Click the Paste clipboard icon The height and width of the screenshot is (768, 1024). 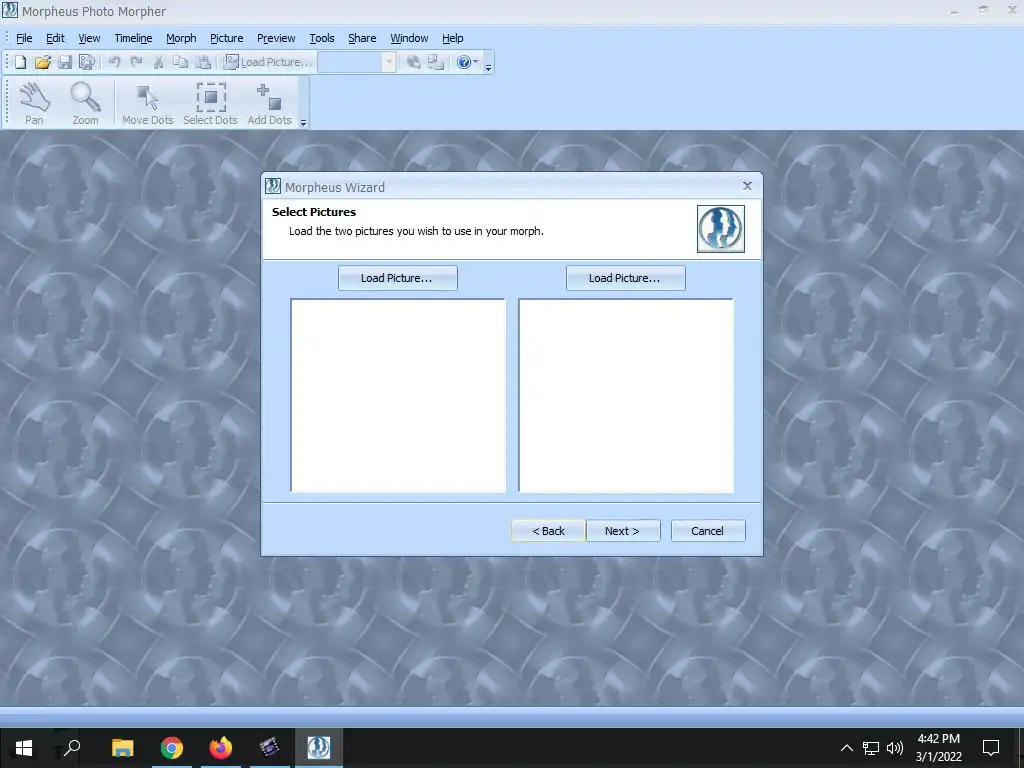point(203,62)
